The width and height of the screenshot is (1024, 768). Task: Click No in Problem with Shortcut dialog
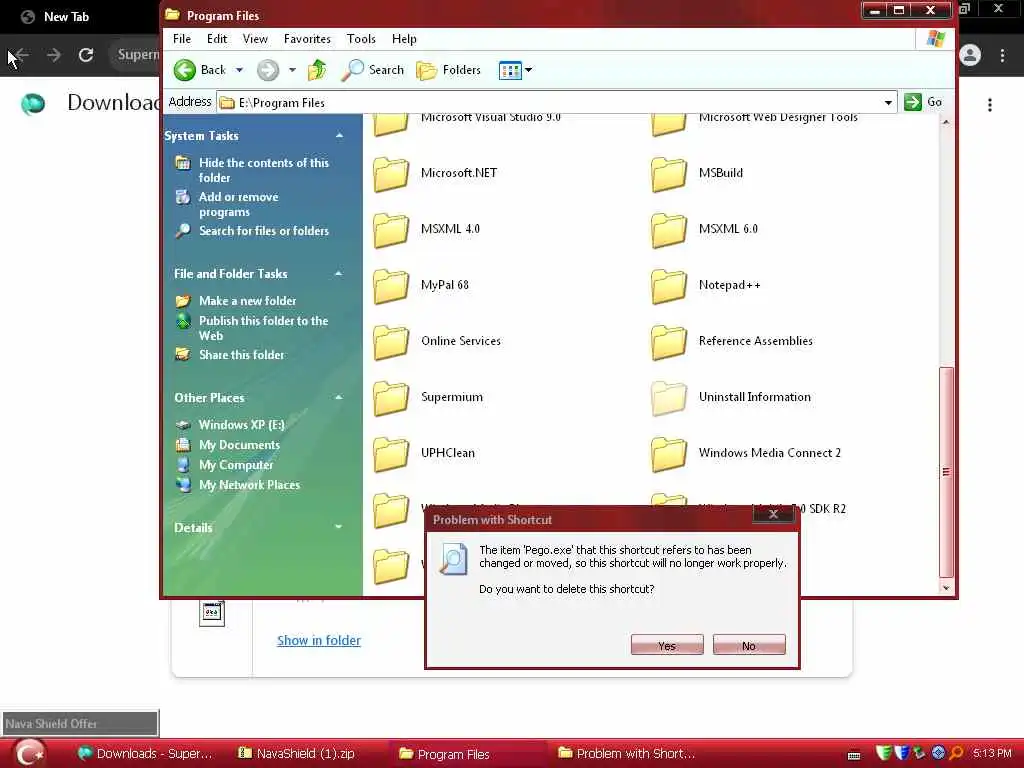point(749,645)
